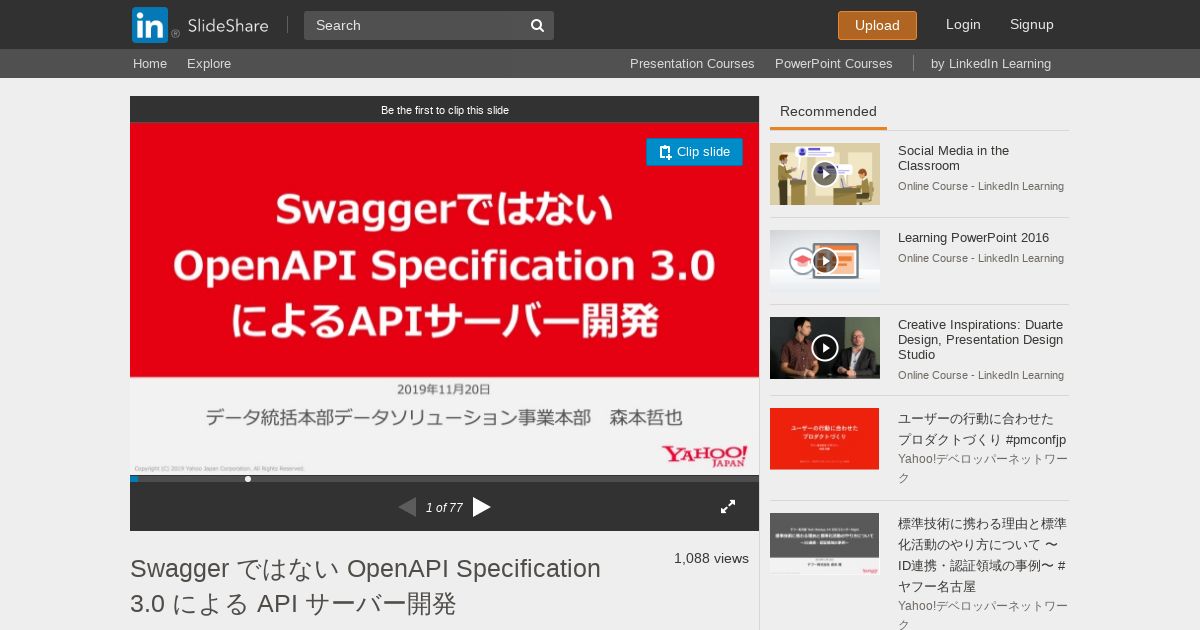The width and height of the screenshot is (1200, 630).
Task: Click the Upload button
Action: [x=877, y=25]
